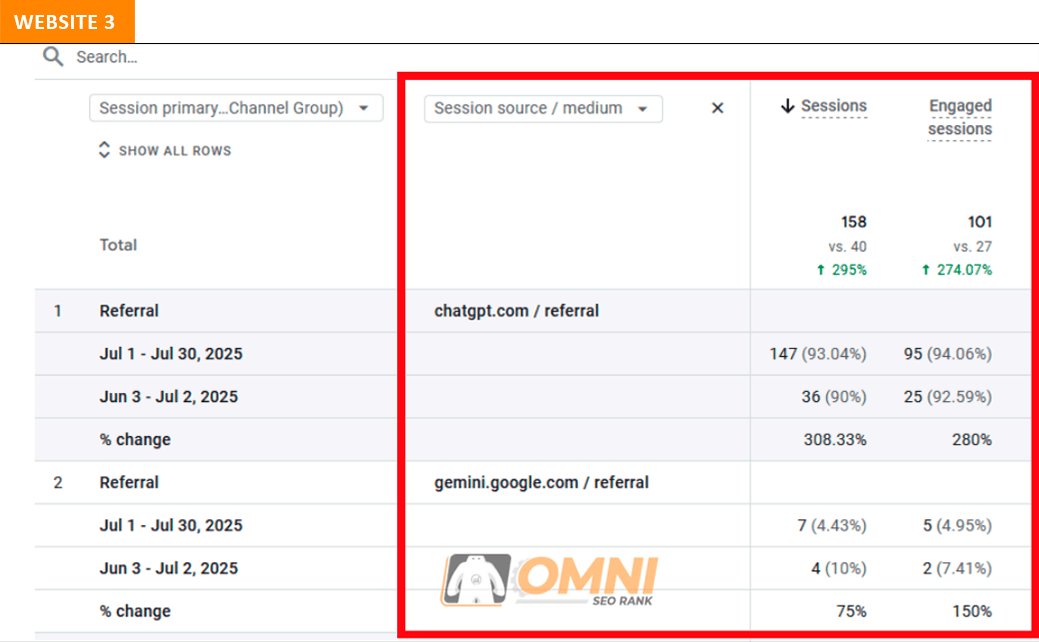Click the Show All Rows expander icon
Screen dimensions: 1039x642
[104, 150]
